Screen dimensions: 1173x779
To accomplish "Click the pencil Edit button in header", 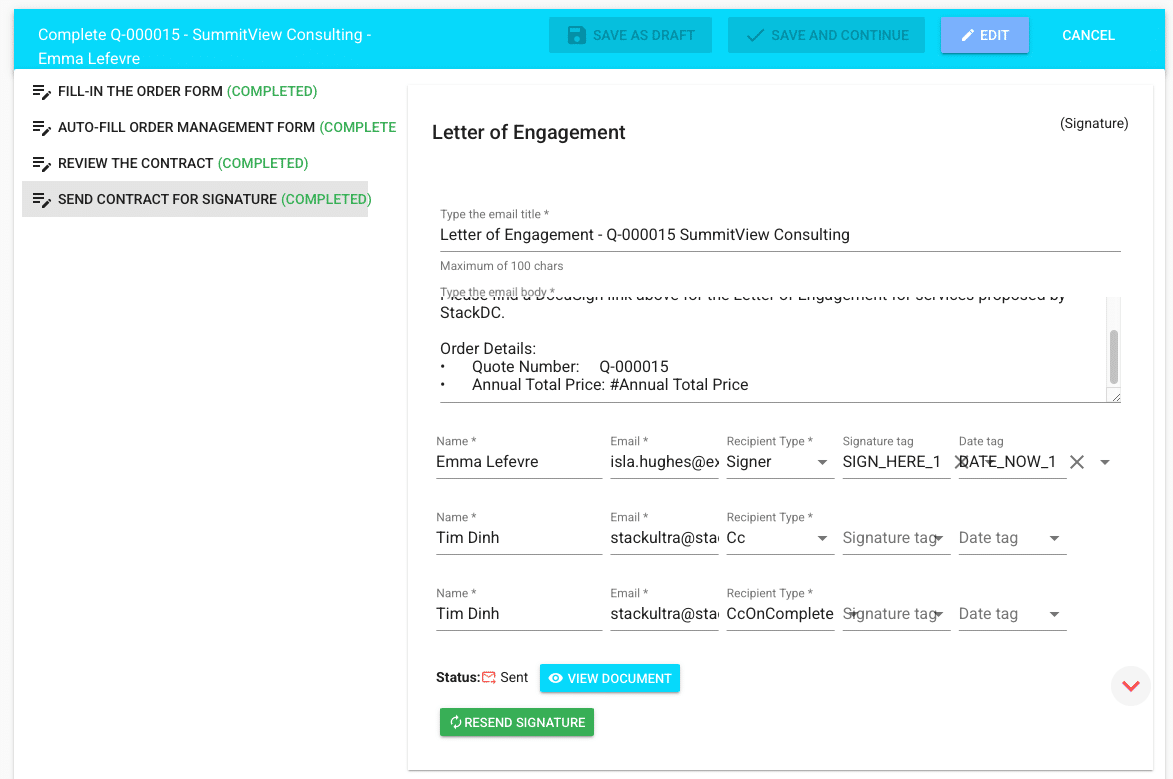I will 984,35.
